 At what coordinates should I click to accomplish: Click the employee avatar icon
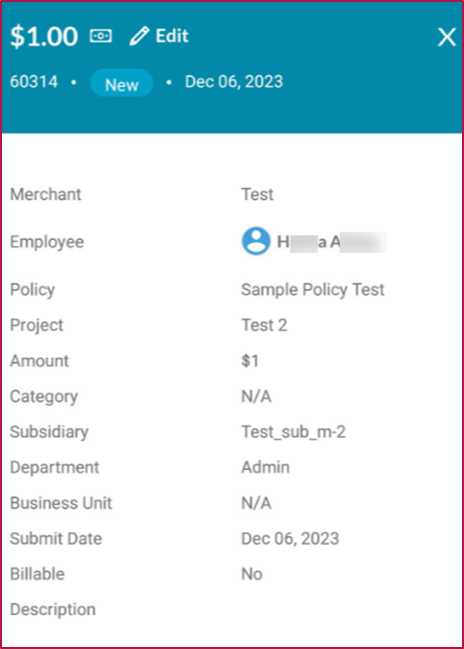[256, 241]
